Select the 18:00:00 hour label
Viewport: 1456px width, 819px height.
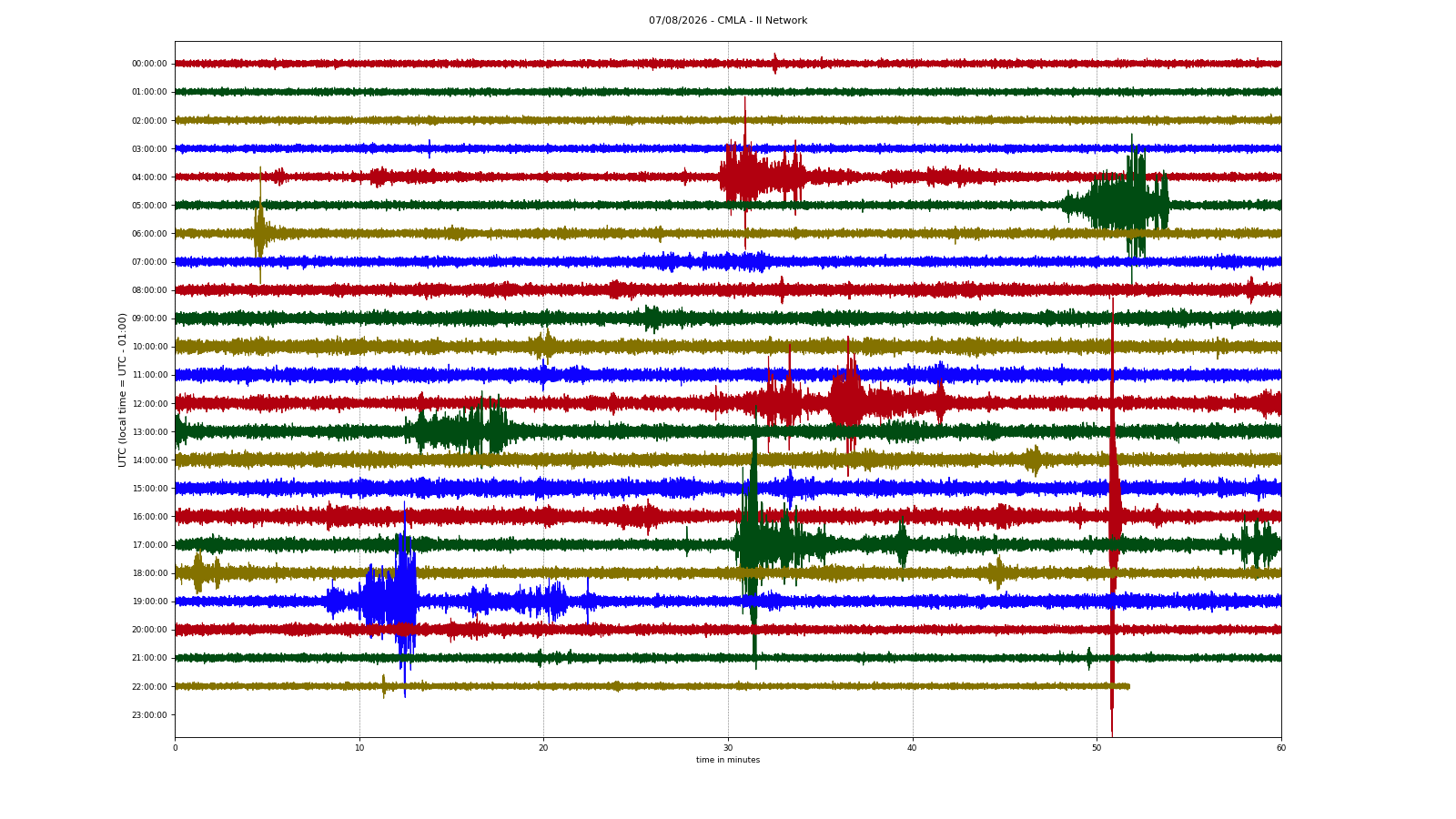click(x=149, y=572)
